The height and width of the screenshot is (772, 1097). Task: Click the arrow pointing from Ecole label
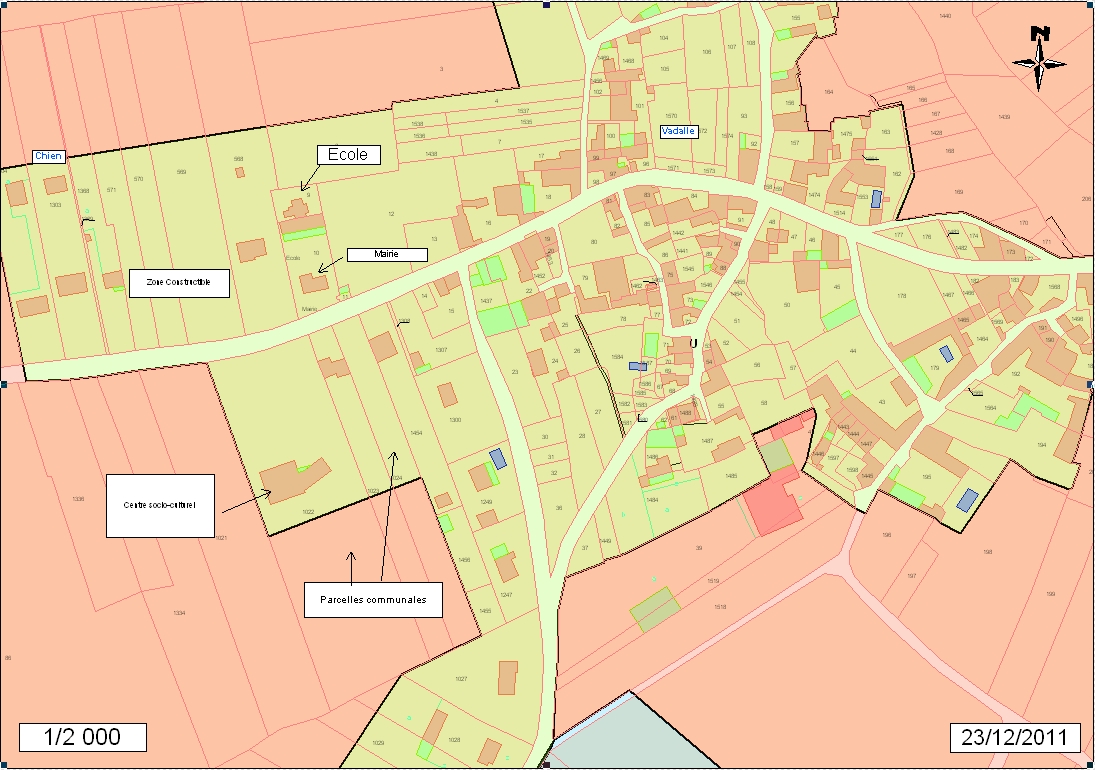point(308,179)
